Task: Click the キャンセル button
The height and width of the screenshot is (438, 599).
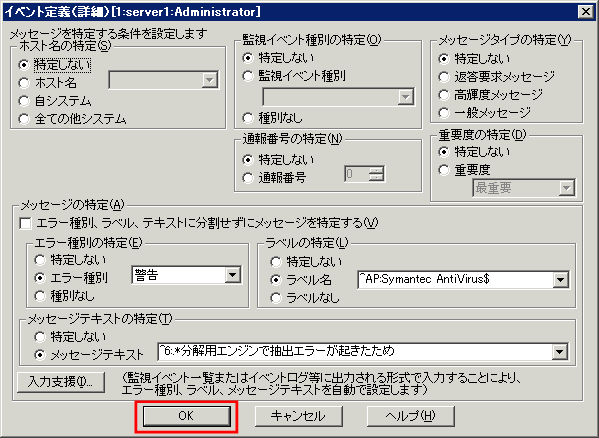Action: click(298, 416)
